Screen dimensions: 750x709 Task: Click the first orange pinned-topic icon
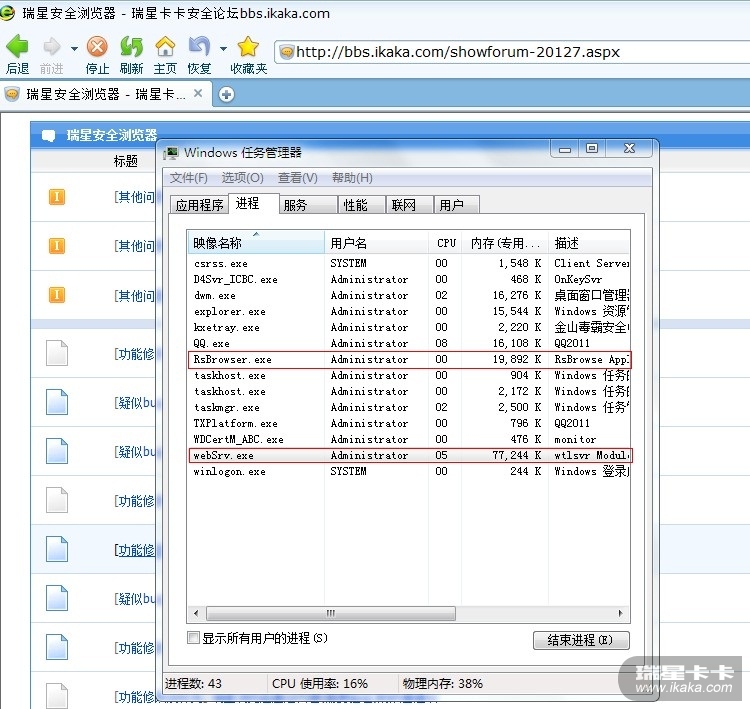pyautogui.click(x=56, y=197)
